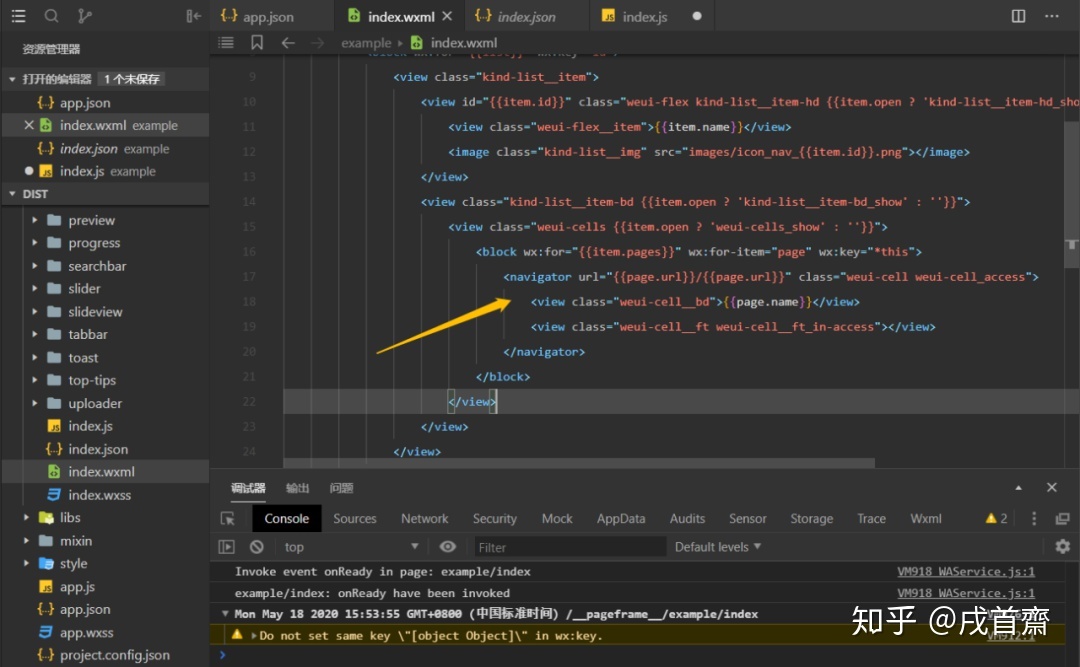Collapse the DIST section
Screen dimensions: 1080x667
(x=12, y=194)
